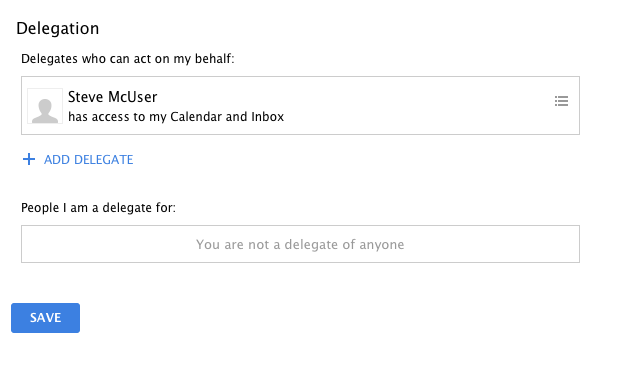Click the 'Delegates who can act on my behalf' label
Viewport: 639px width, 366px height.
click(x=128, y=59)
